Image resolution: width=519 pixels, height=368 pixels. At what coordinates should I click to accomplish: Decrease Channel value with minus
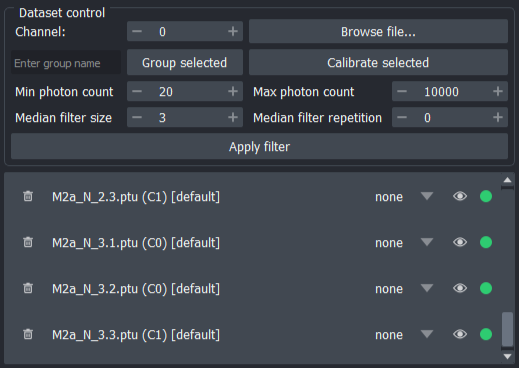click(137, 32)
